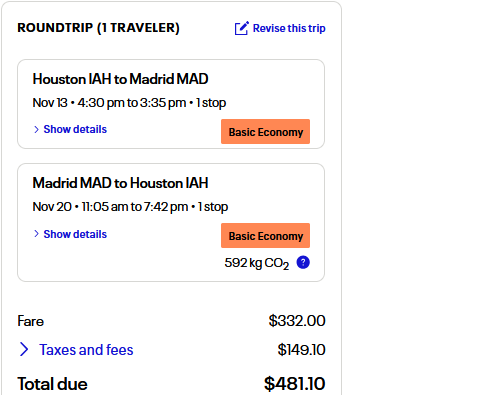Click the Basic Economy badge on Nov 13 flight
Viewport: 500px width, 395px height.
(x=265, y=132)
